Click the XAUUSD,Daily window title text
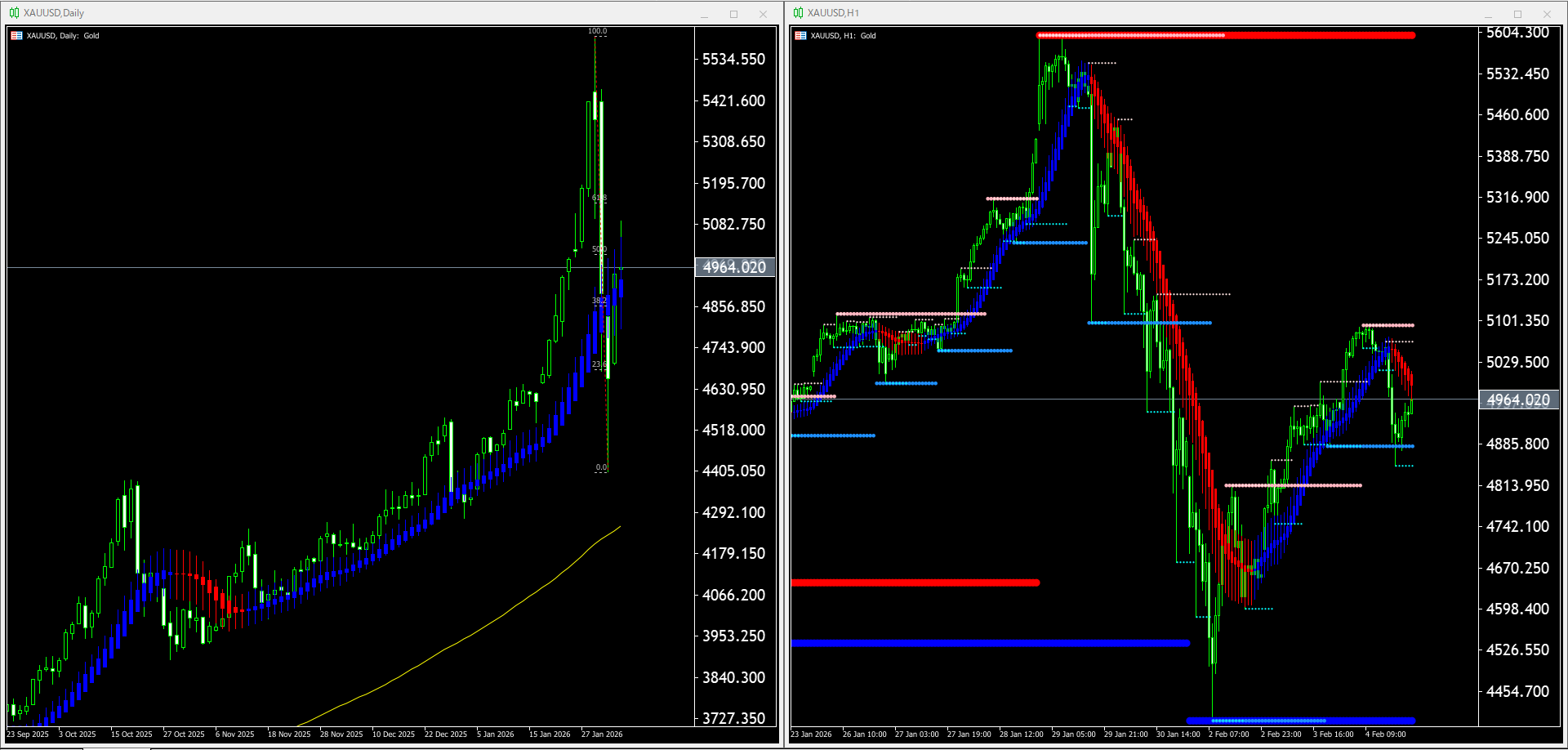This screenshot has height=750, width=1568. [54, 13]
